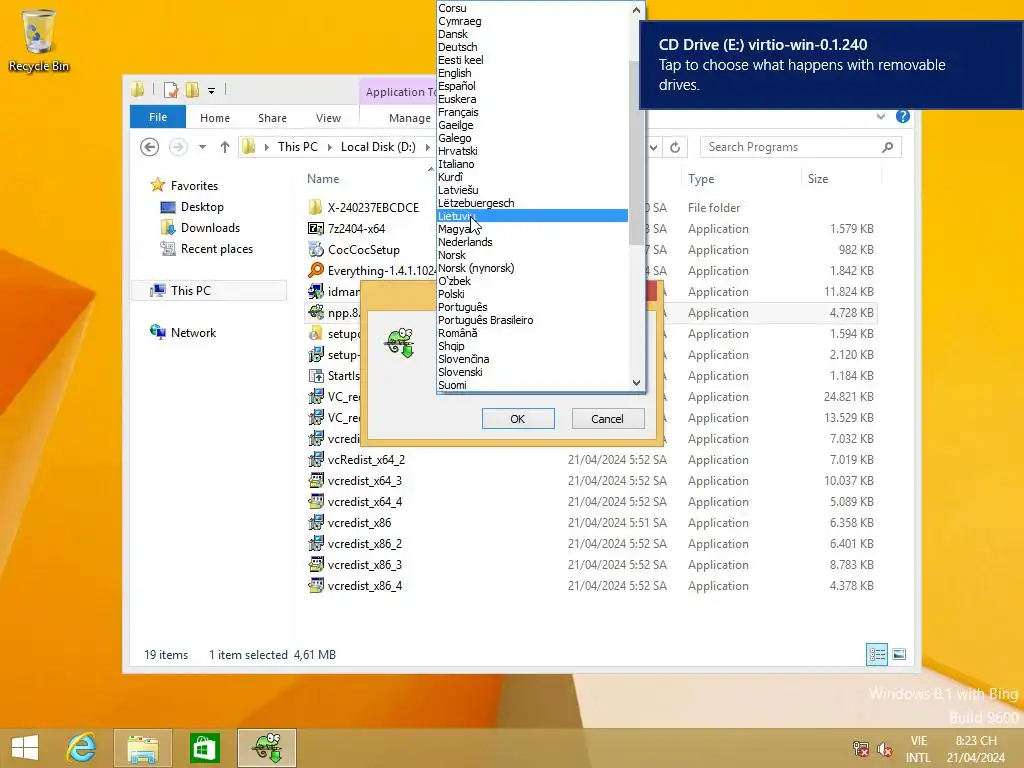Refresh the Explorer folder view
The image size is (1024, 768).
(675, 147)
